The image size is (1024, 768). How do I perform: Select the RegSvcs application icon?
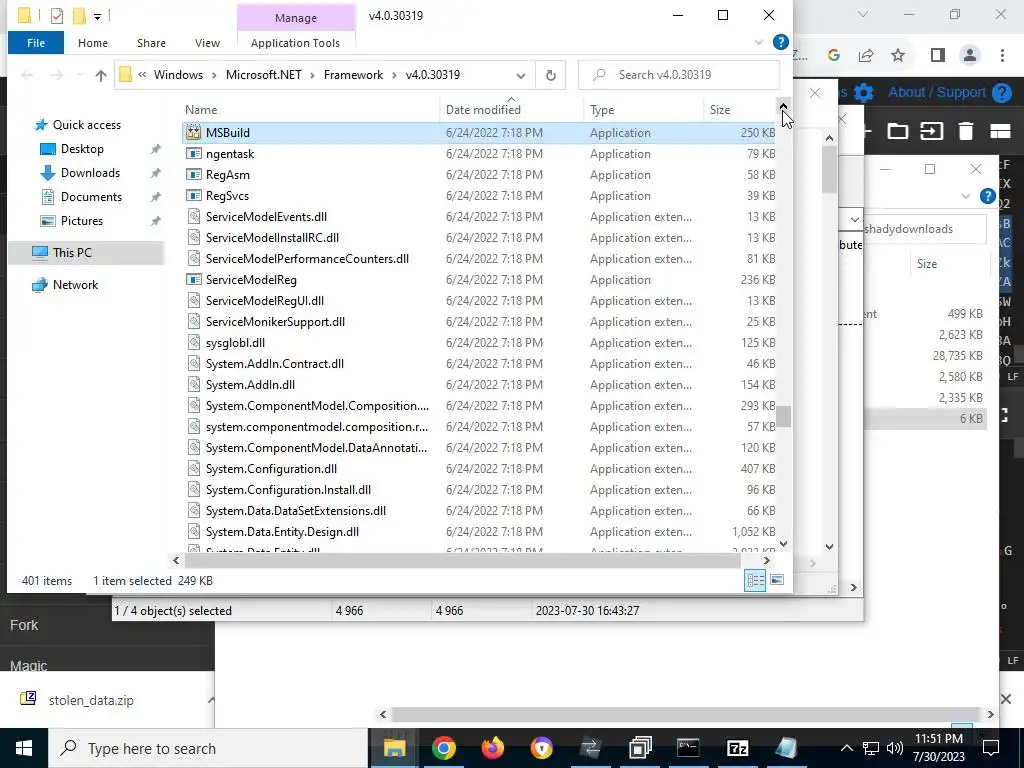coord(193,195)
